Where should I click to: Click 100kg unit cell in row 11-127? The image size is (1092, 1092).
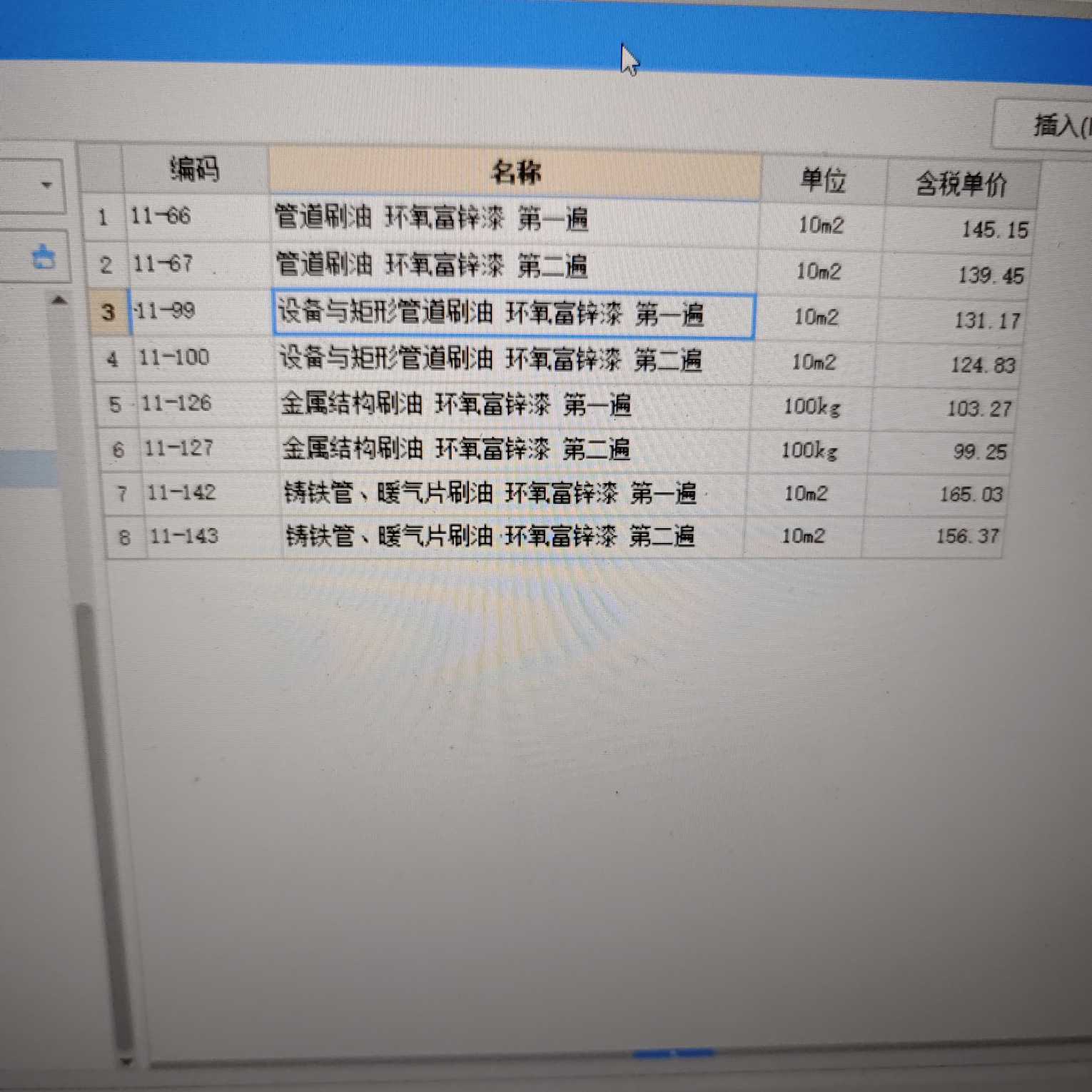pos(809,451)
